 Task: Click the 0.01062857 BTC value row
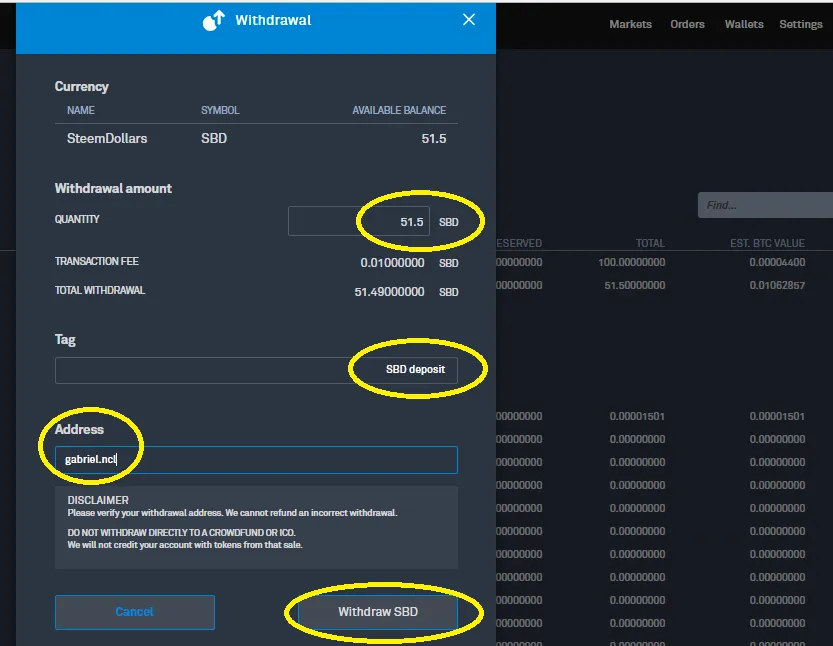[777, 285]
